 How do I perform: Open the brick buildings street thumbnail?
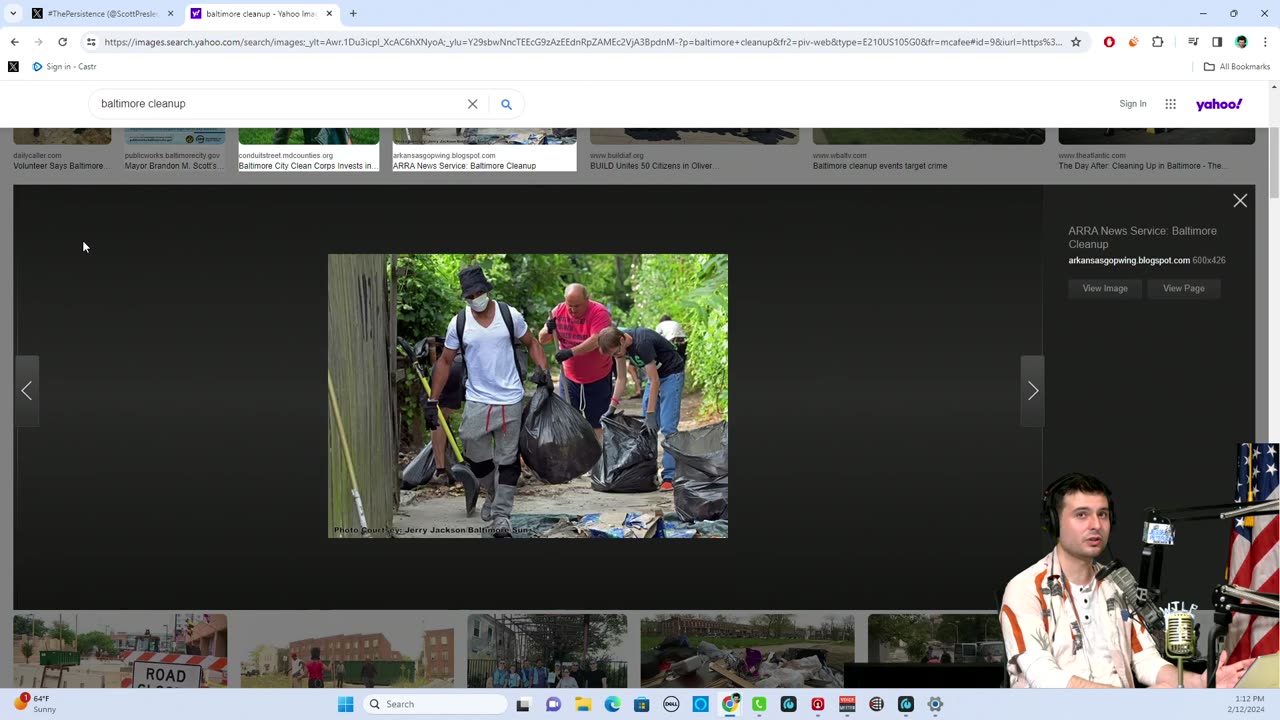[x=347, y=651]
